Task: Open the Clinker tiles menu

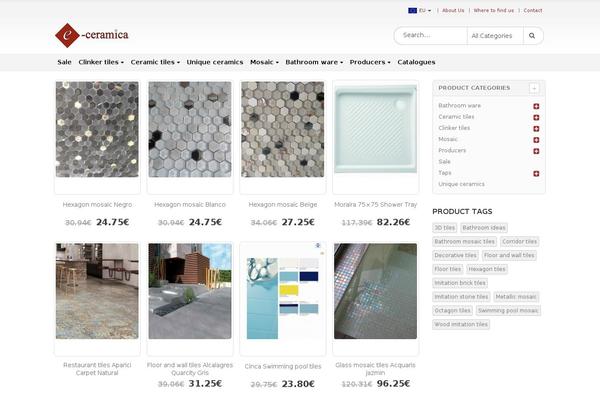Action: [x=101, y=62]
